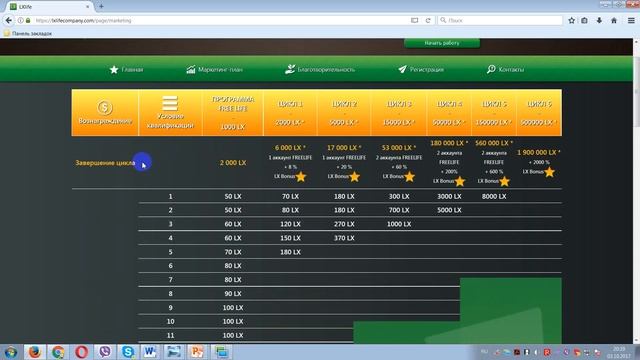Click the LX Bonus star under 6 000 LX
Screen dimensions: 640x360
(x=301, y=177)
